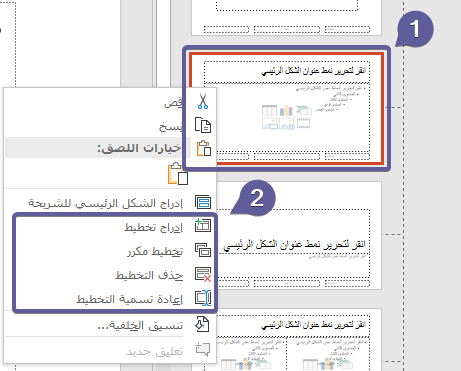Click the Duplicate Layout icon

(203, 250)
